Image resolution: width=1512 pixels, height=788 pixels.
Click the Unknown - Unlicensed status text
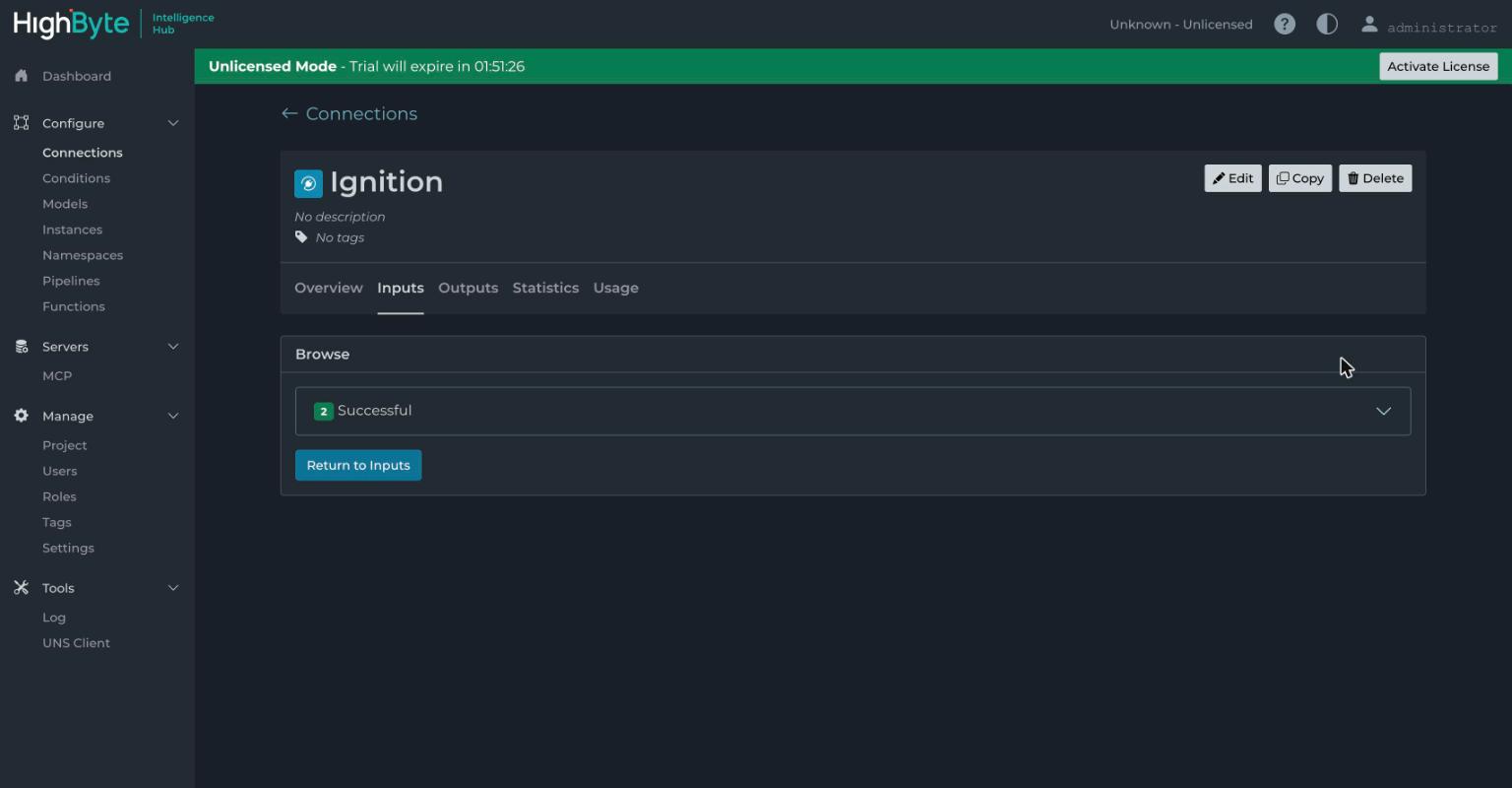point(1181,25)
